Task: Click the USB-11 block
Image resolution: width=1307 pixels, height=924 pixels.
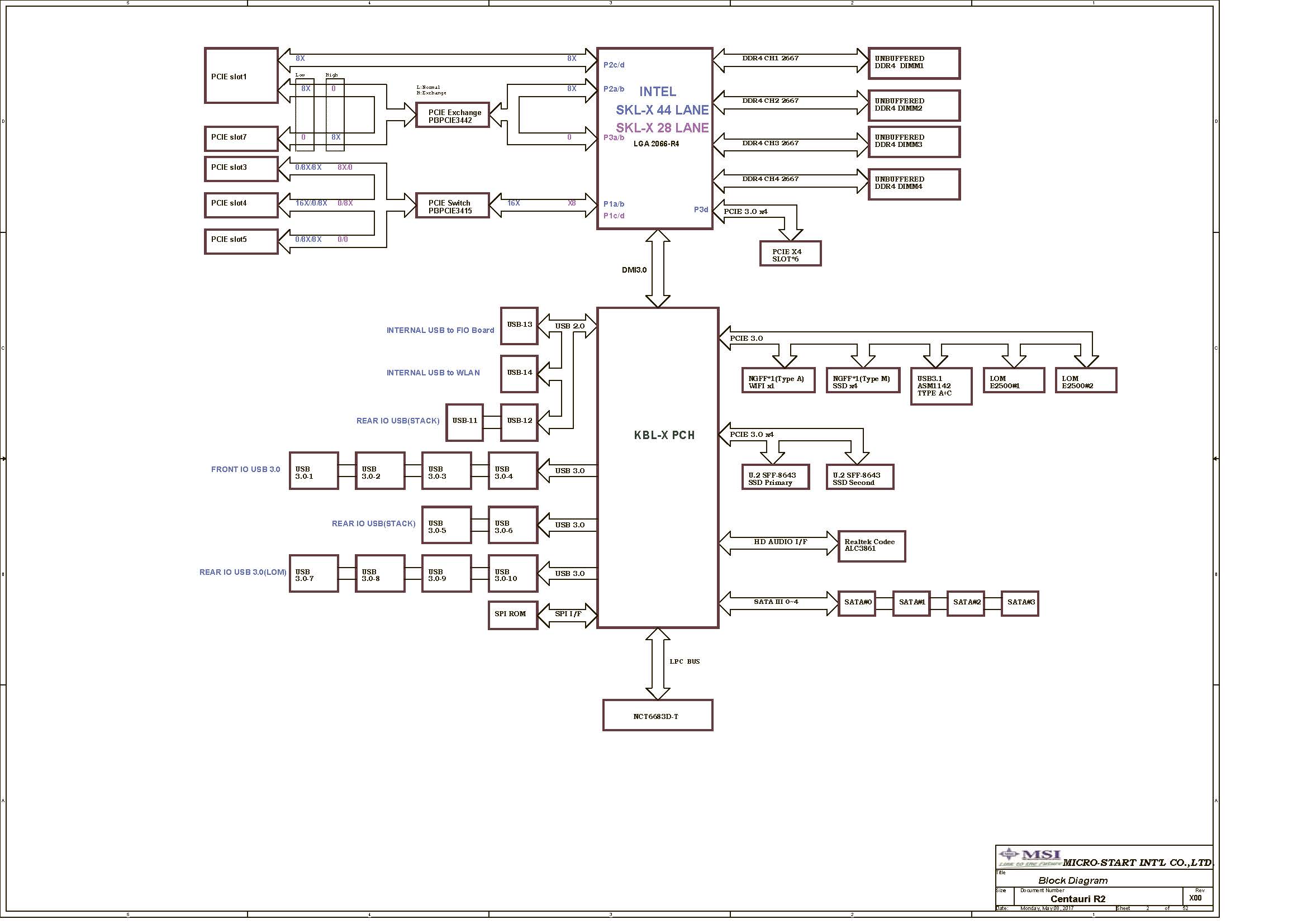Action: (464, 422)
